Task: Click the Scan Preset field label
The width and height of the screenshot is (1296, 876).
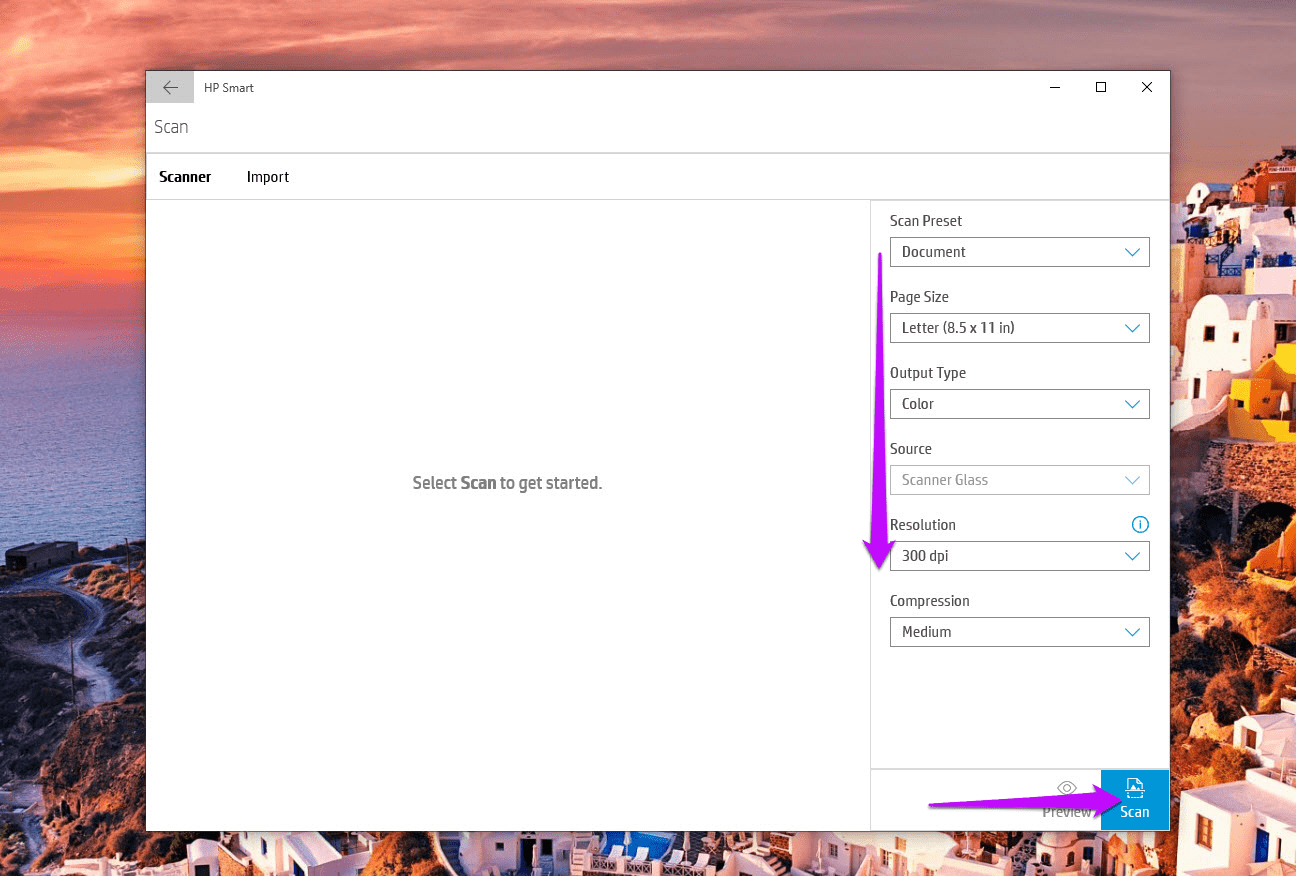Action: (926, 221)
